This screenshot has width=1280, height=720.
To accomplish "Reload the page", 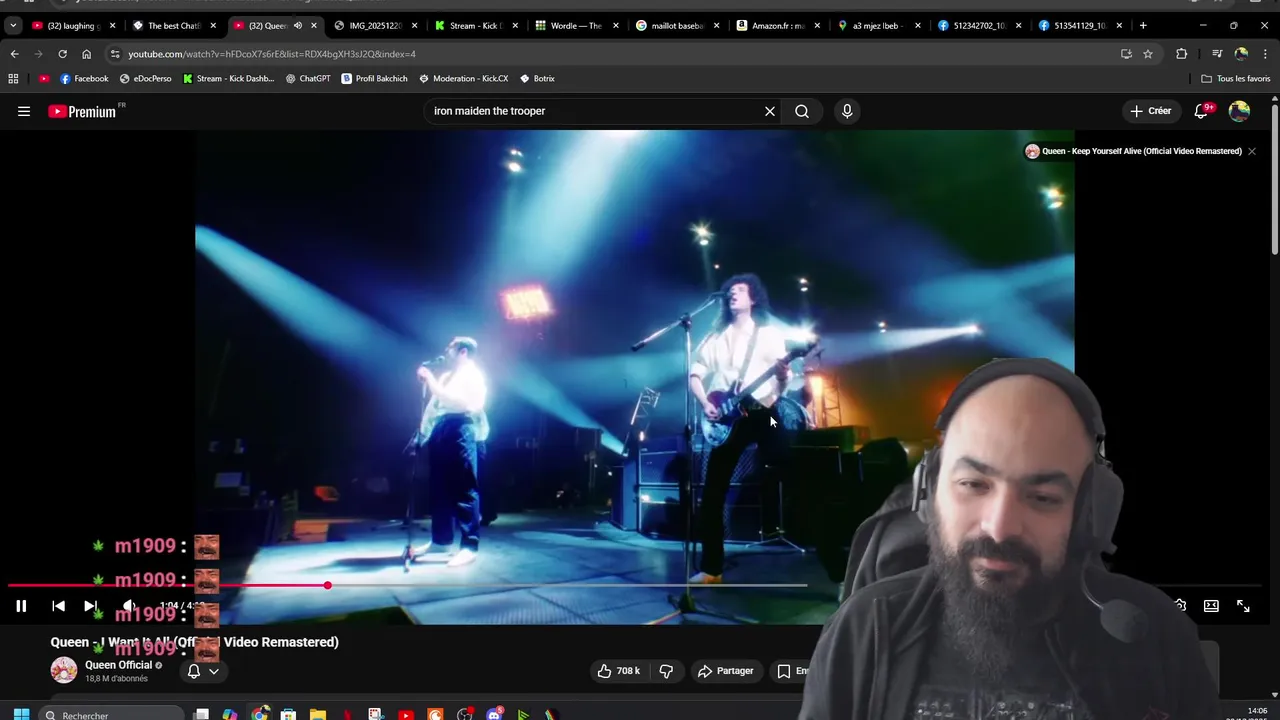I will 62,54.
